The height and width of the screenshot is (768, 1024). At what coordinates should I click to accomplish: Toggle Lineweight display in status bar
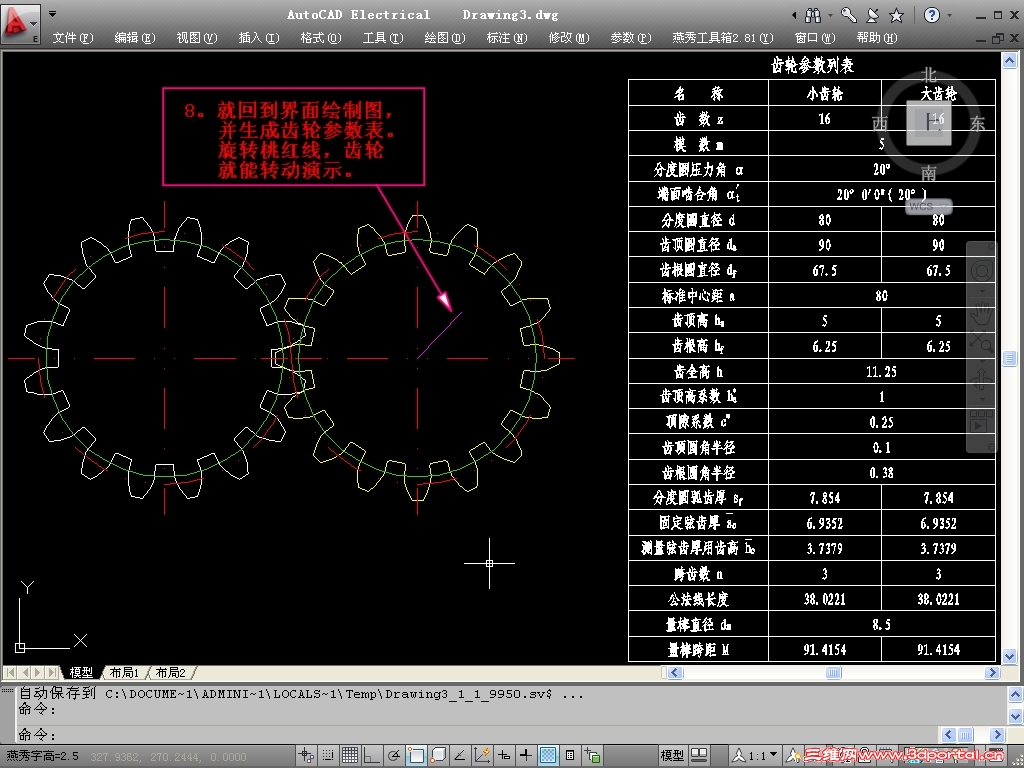pos(526,756)
